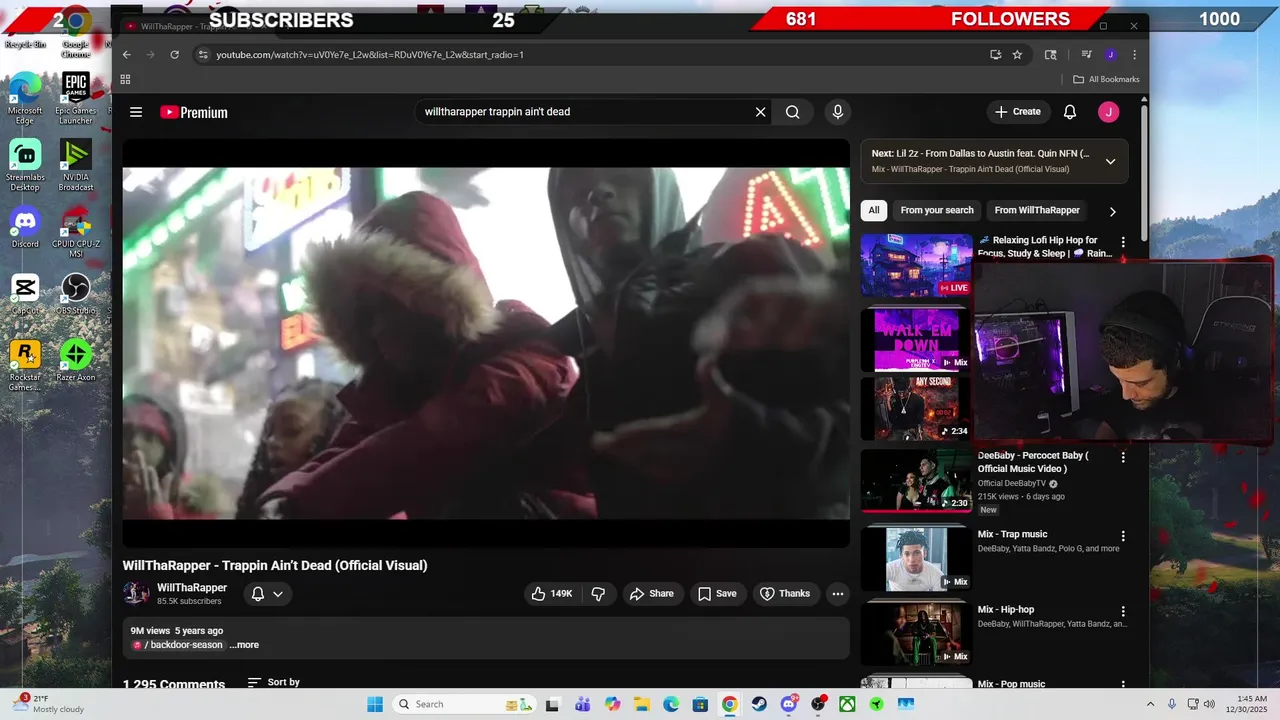Open CapCut desktop shortcut
This screenshot has height=720, width=1280.
tap(25, 294)
